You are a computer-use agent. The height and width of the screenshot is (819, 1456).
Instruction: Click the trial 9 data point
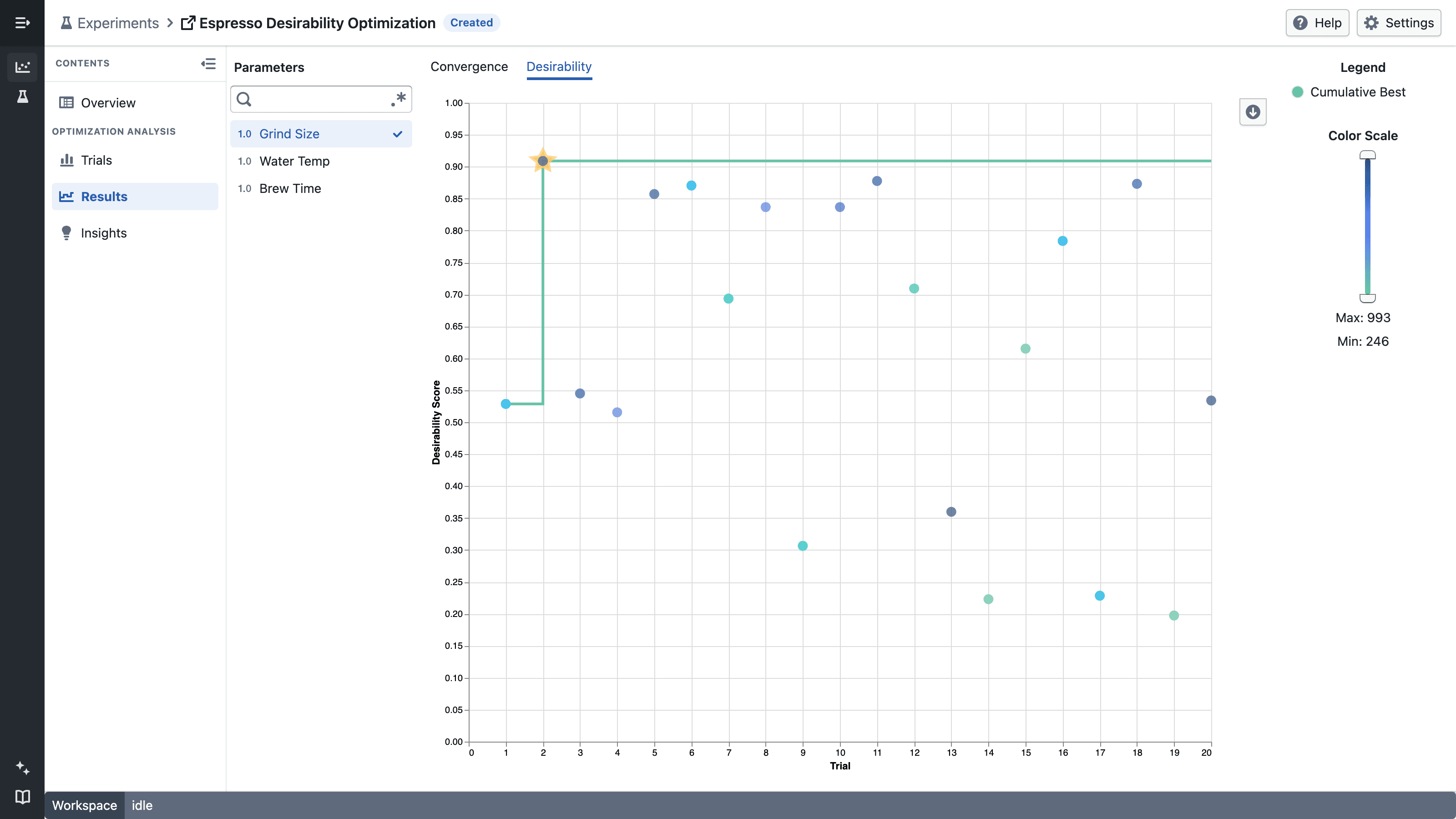[803, 546]
